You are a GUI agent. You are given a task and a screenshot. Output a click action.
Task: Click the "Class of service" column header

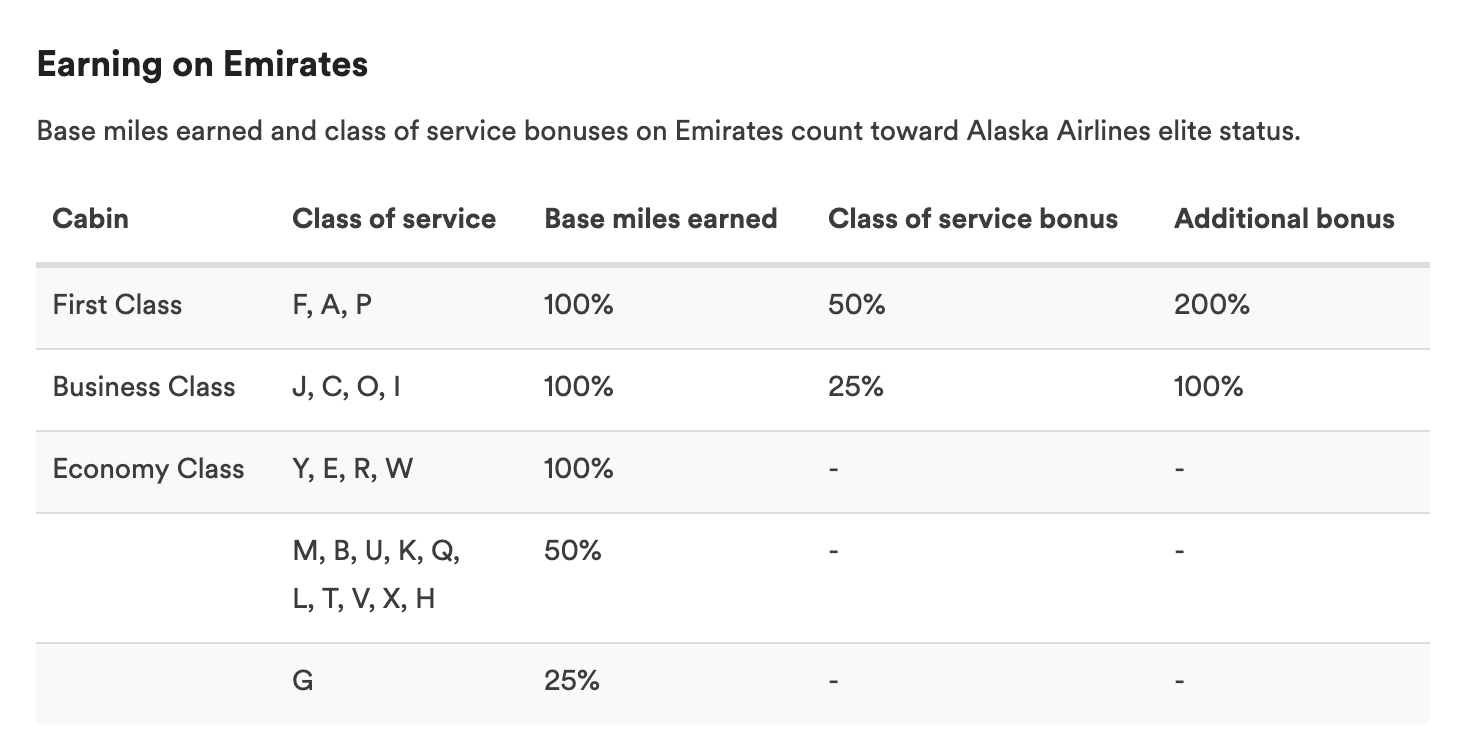[x=393, y=219]
